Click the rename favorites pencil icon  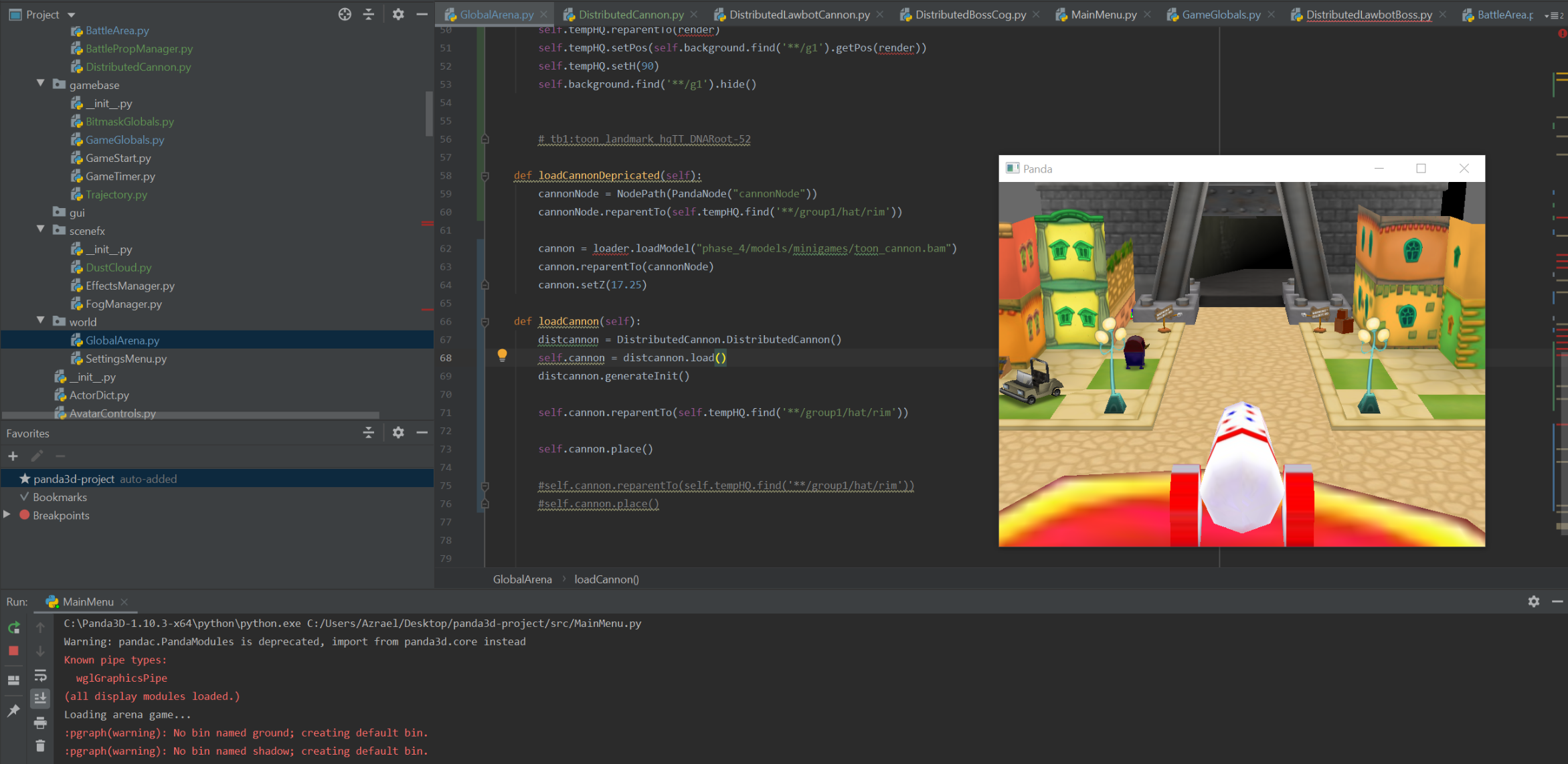click(x=37, y=456)
